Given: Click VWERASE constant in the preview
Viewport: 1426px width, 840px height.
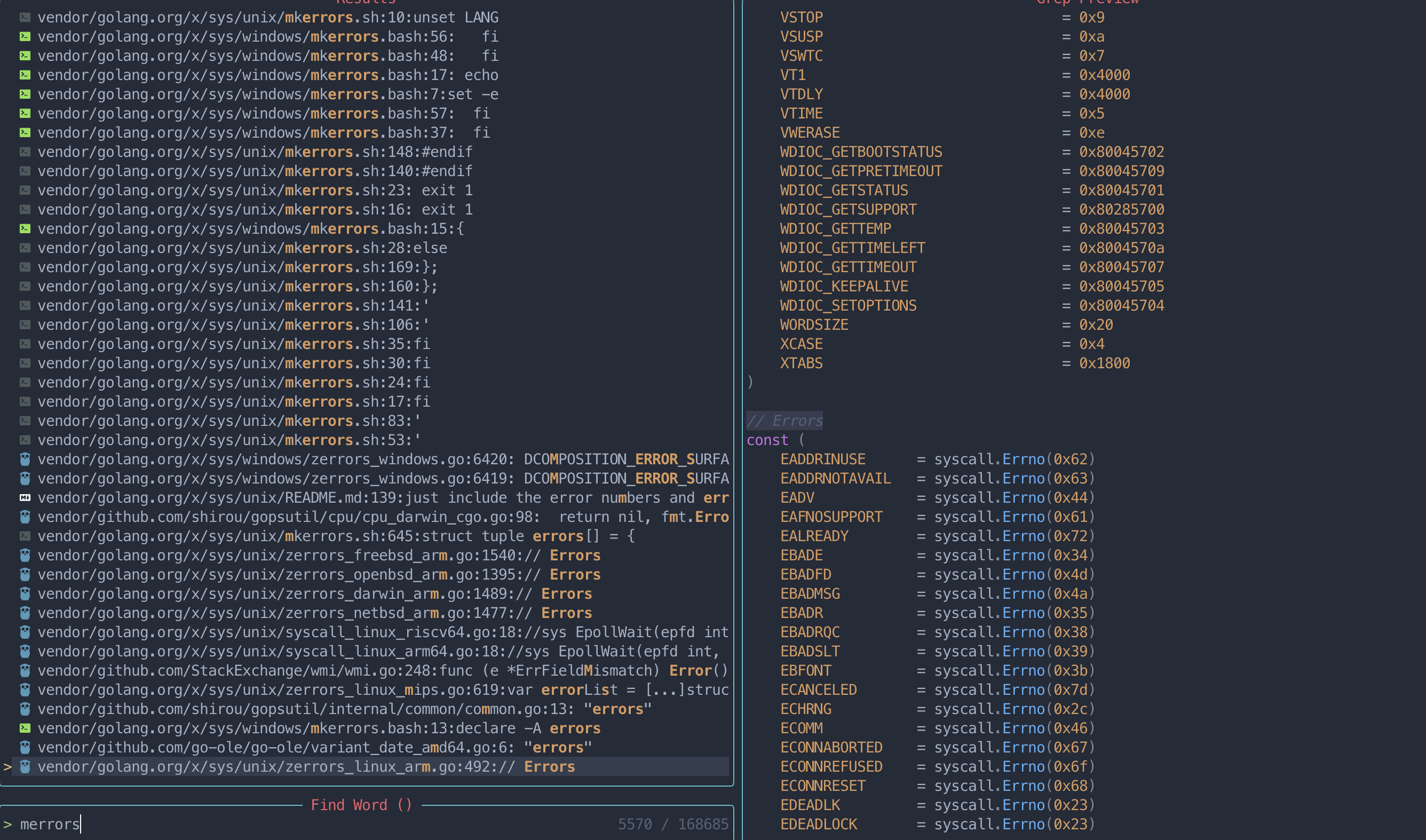Looking at the screenshot, I should tap(810, 133).
